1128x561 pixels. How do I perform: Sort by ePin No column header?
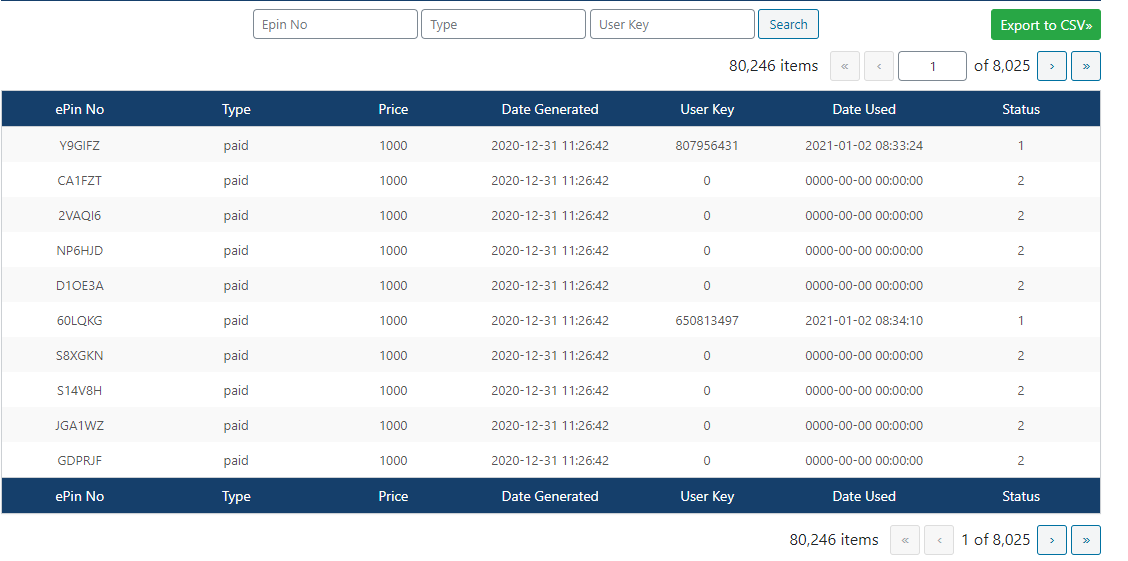pos(80,109)
